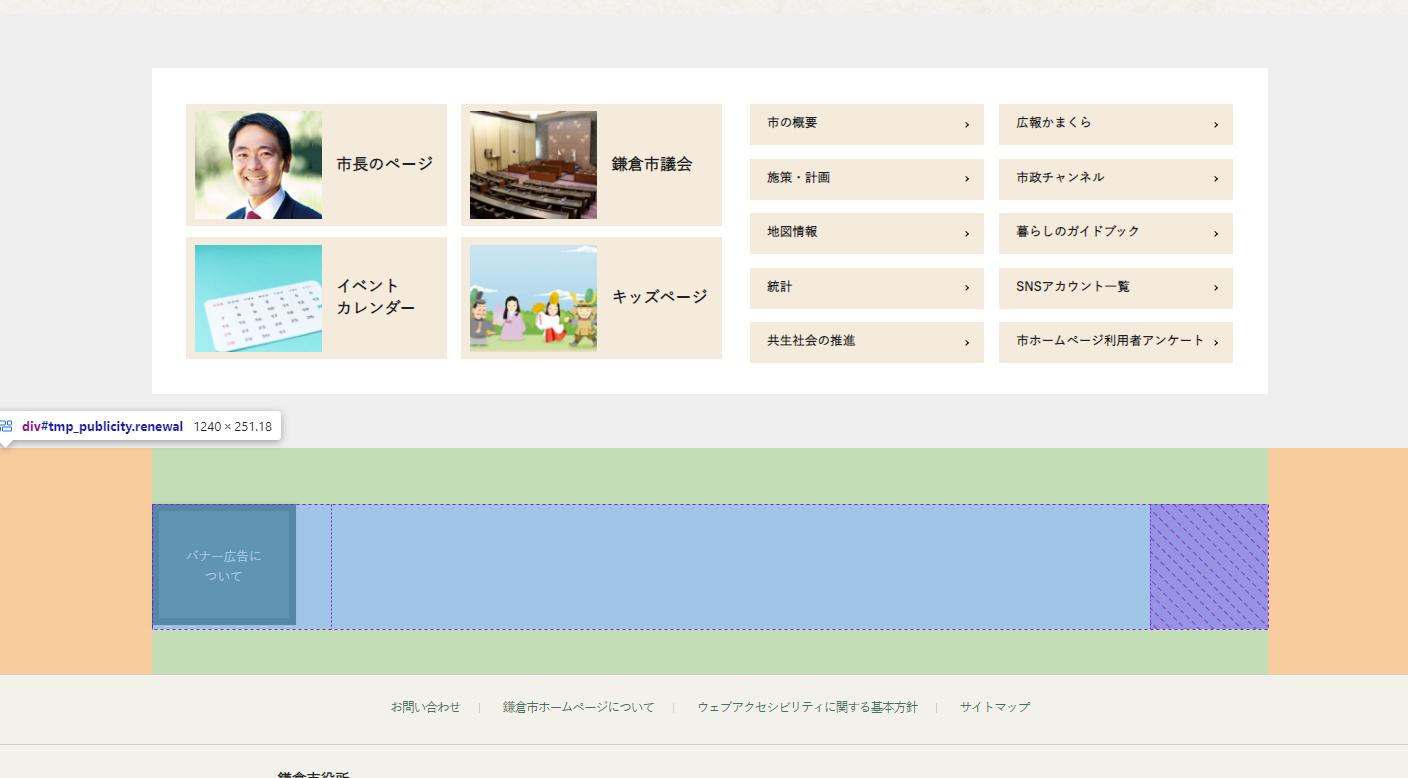
Task: Open SNSアカウント一覧 page
Action: coord(1073,287)
